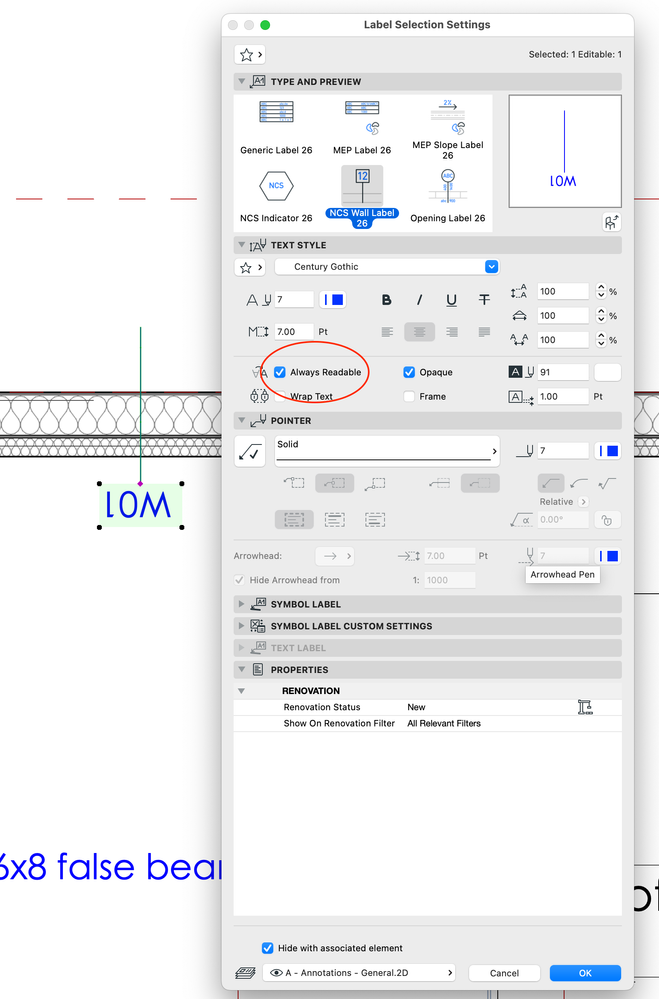Toggle Bold text formatting

(x=386, y=300)
